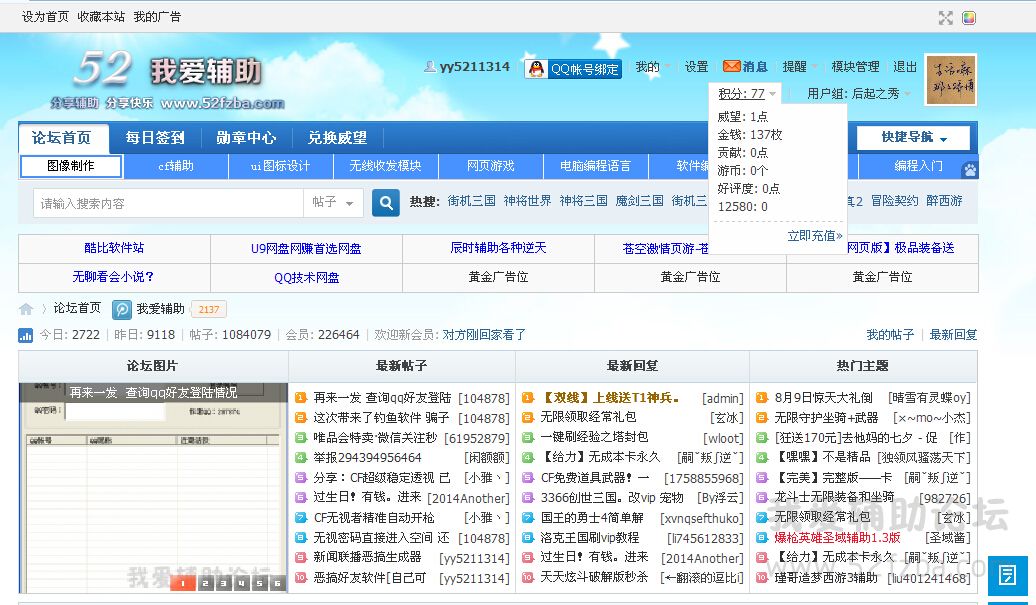
Task: Click the 辰时辅助各种逆天 ad link
Action: click(498, 248)
